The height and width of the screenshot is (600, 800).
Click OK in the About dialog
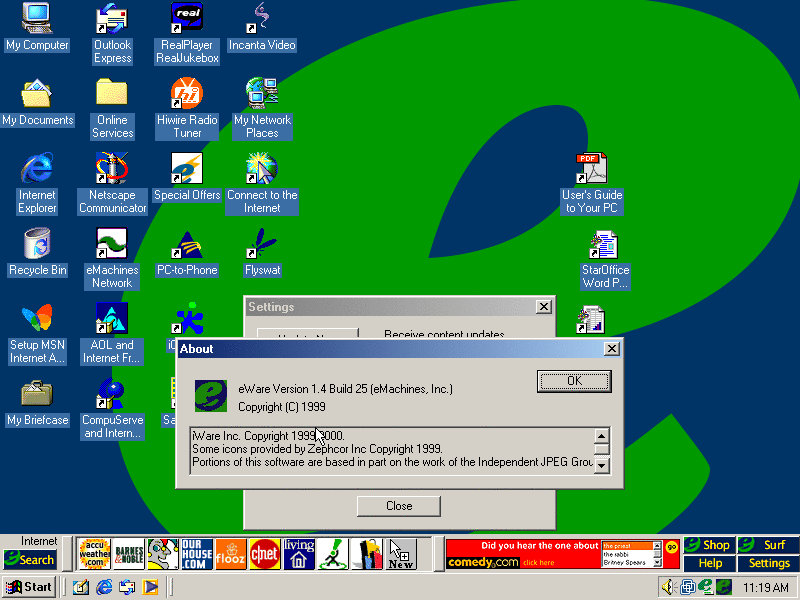(x=573, y=381)
